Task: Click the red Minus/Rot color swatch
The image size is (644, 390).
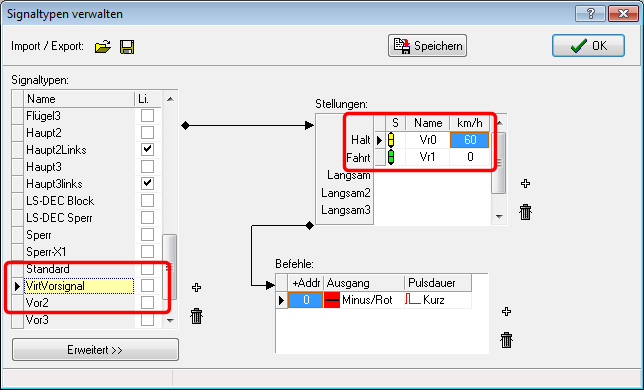Action: click(332, 300)
